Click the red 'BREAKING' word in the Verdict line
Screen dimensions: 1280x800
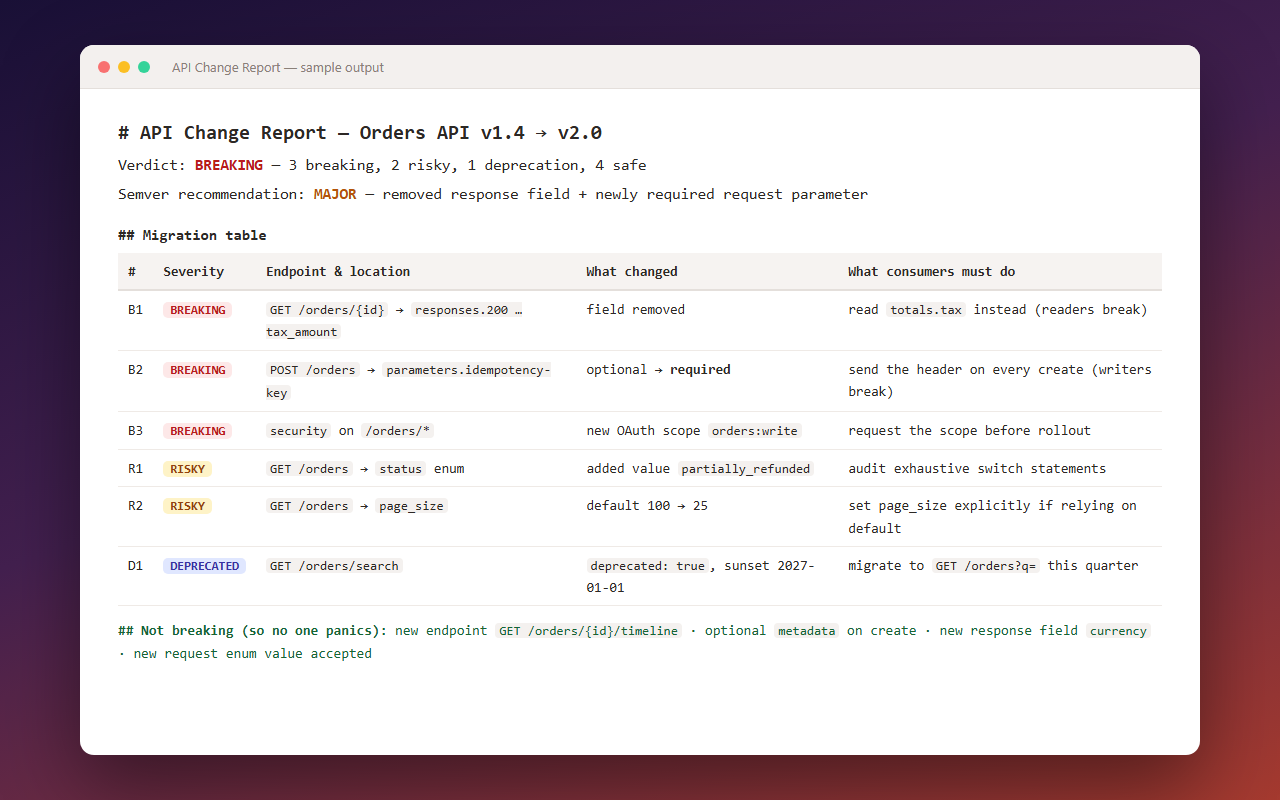pos(229,165)
